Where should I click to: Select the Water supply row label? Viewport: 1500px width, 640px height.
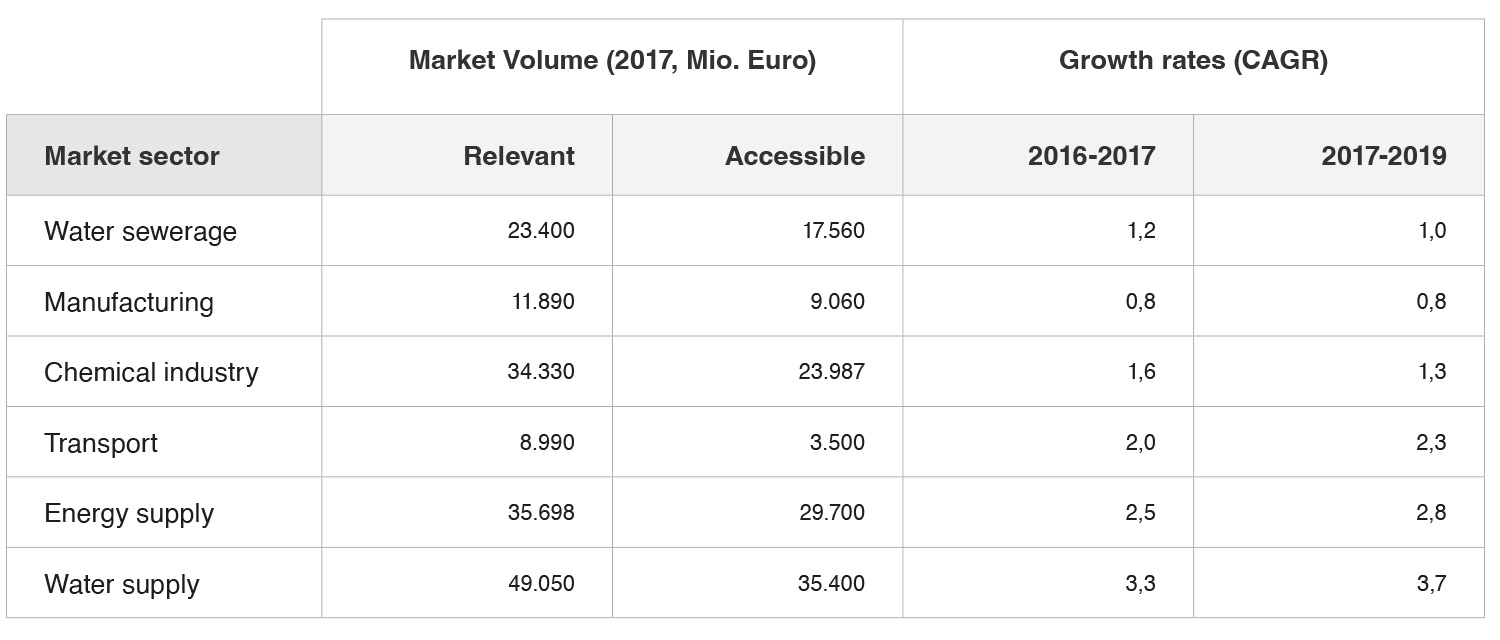[x=121, y=584]
